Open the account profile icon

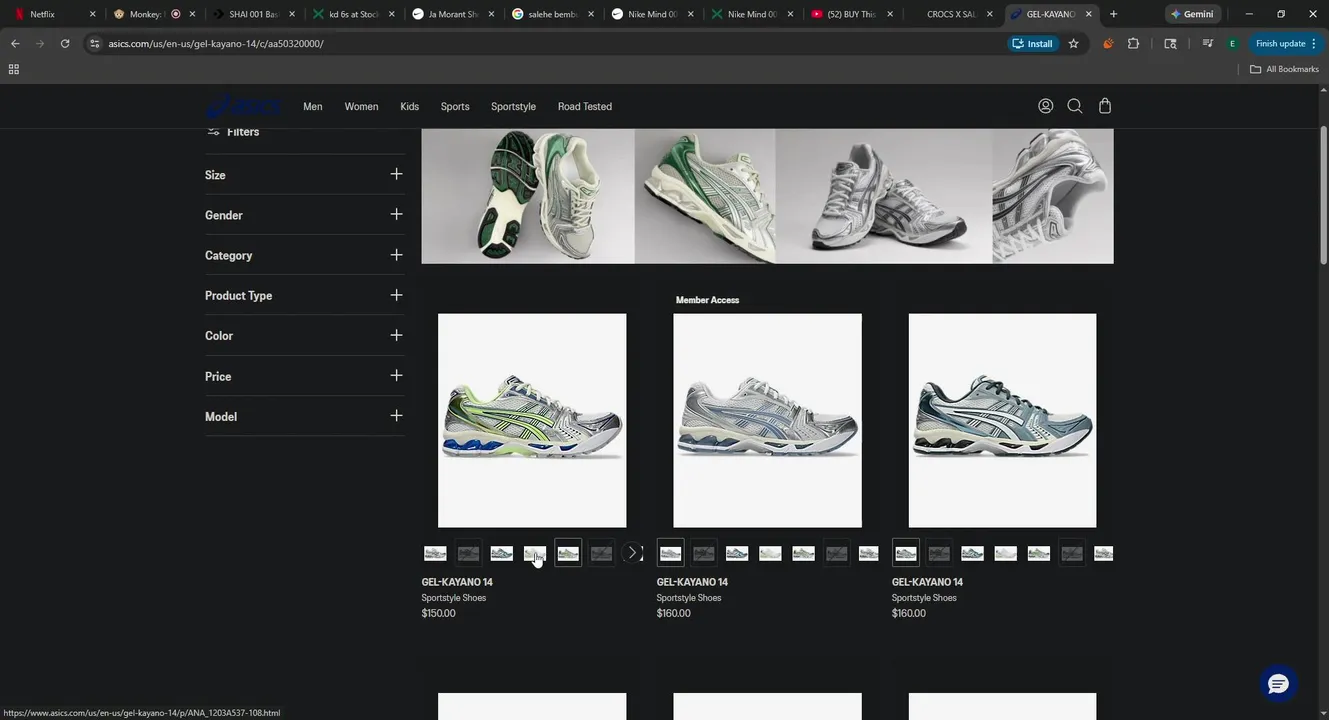pos(1045,106)
